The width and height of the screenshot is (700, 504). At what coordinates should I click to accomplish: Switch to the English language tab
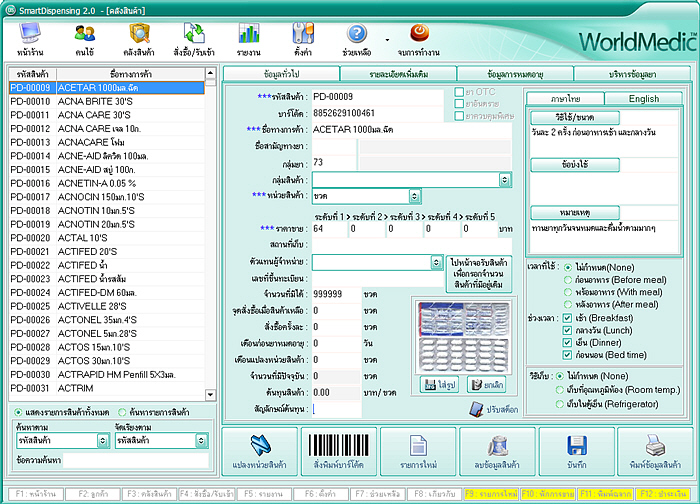tap(643, 98)
